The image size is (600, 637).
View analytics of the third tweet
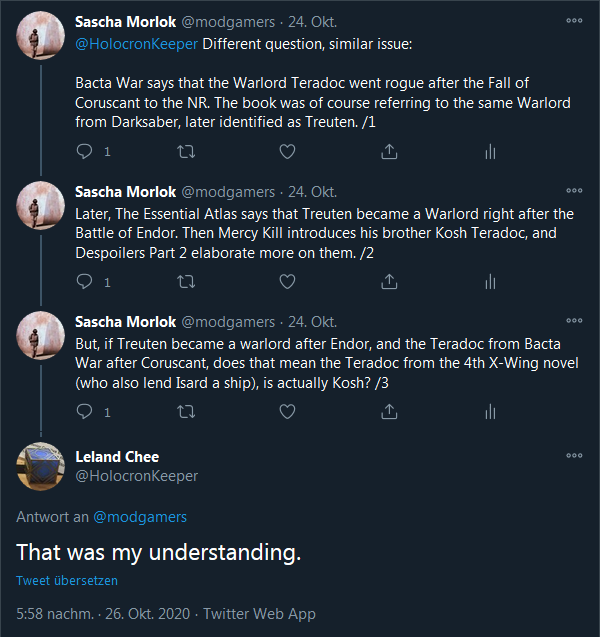click(490, 411)
